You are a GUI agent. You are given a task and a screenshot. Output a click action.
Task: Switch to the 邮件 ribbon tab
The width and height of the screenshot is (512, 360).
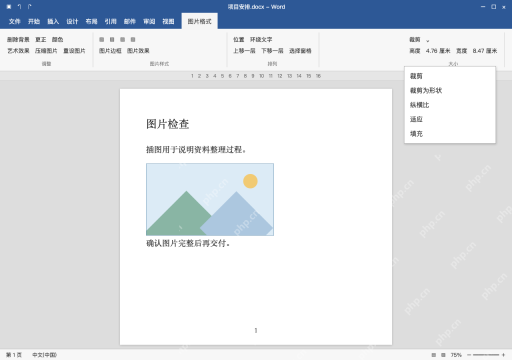(x=130, y=21)
